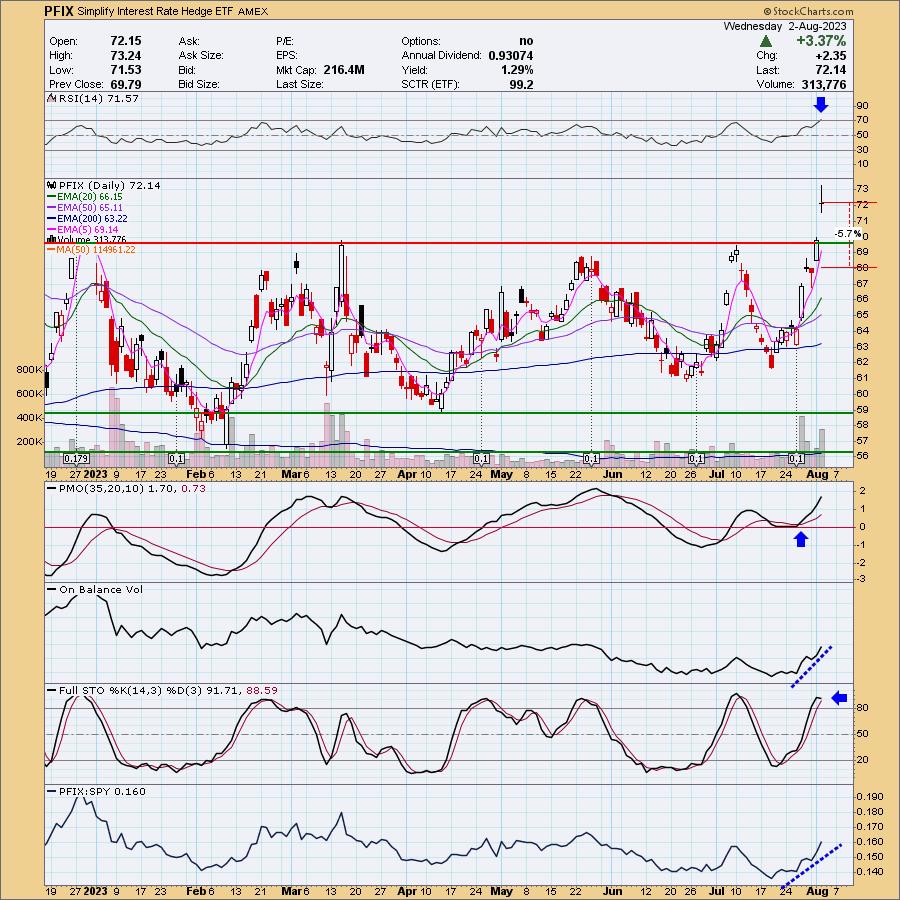Screen dimensions: 900x900
Task: Click the EPS: label
Action: (x=286, y=56)
